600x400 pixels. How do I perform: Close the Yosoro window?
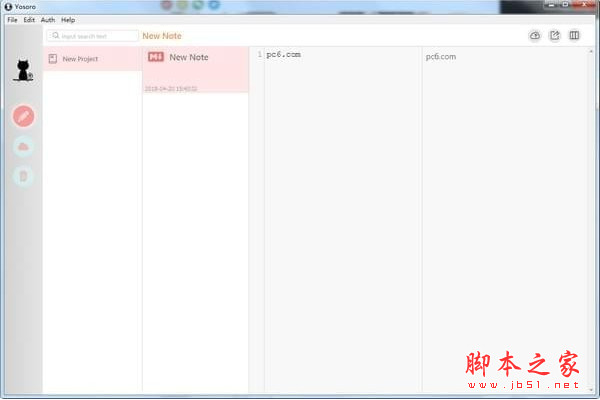pos(584,5)
